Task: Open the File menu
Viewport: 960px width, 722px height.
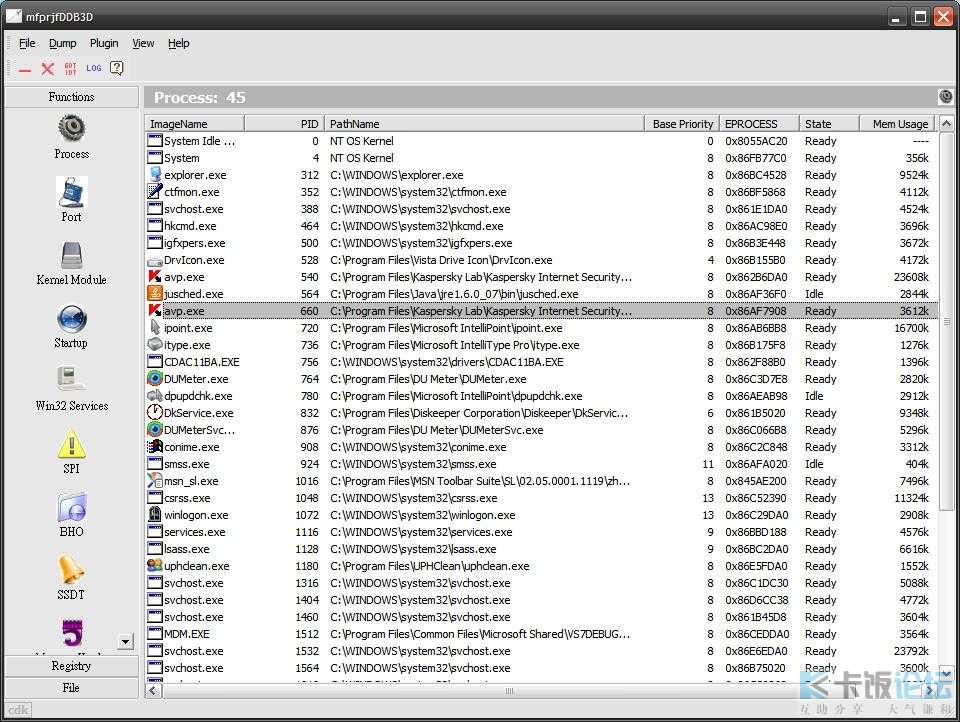Action: pos(27,43)
